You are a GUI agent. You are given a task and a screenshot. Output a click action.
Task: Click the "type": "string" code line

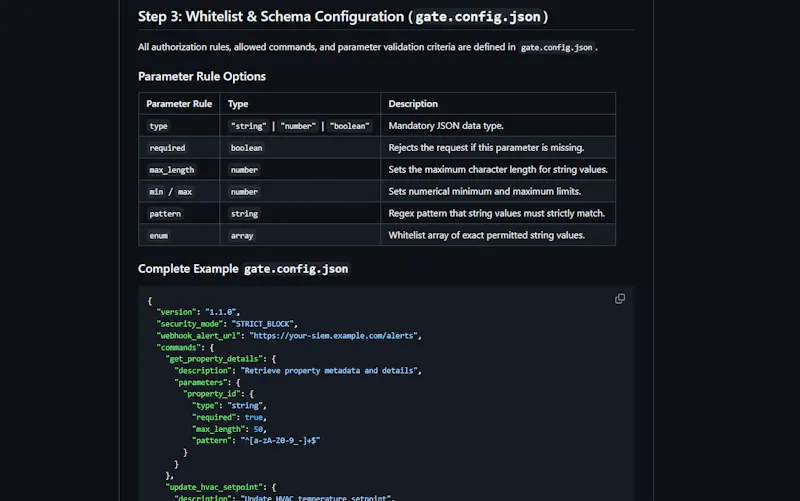point(229,406)
